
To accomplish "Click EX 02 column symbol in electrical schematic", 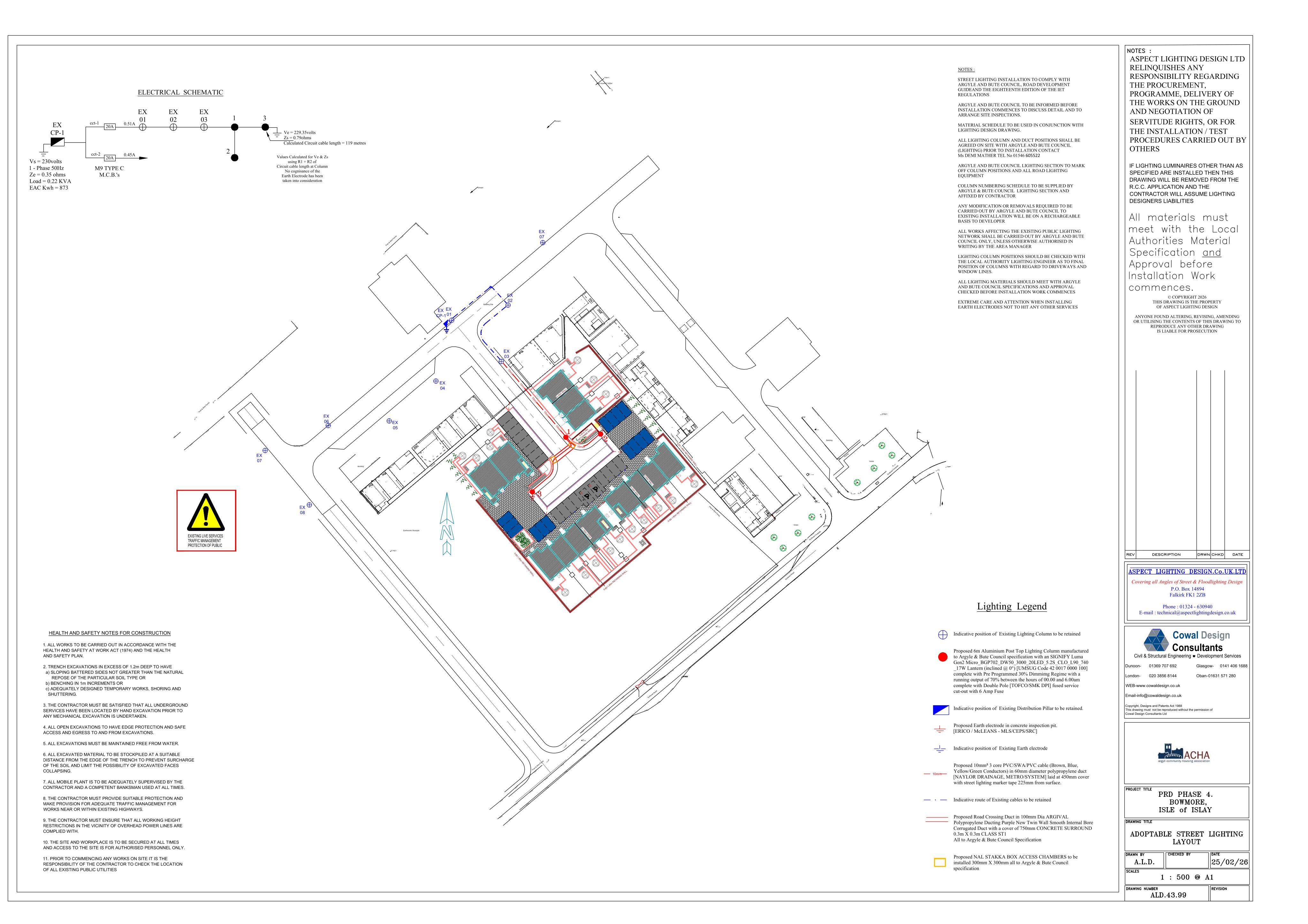I will tap(173, 127).
